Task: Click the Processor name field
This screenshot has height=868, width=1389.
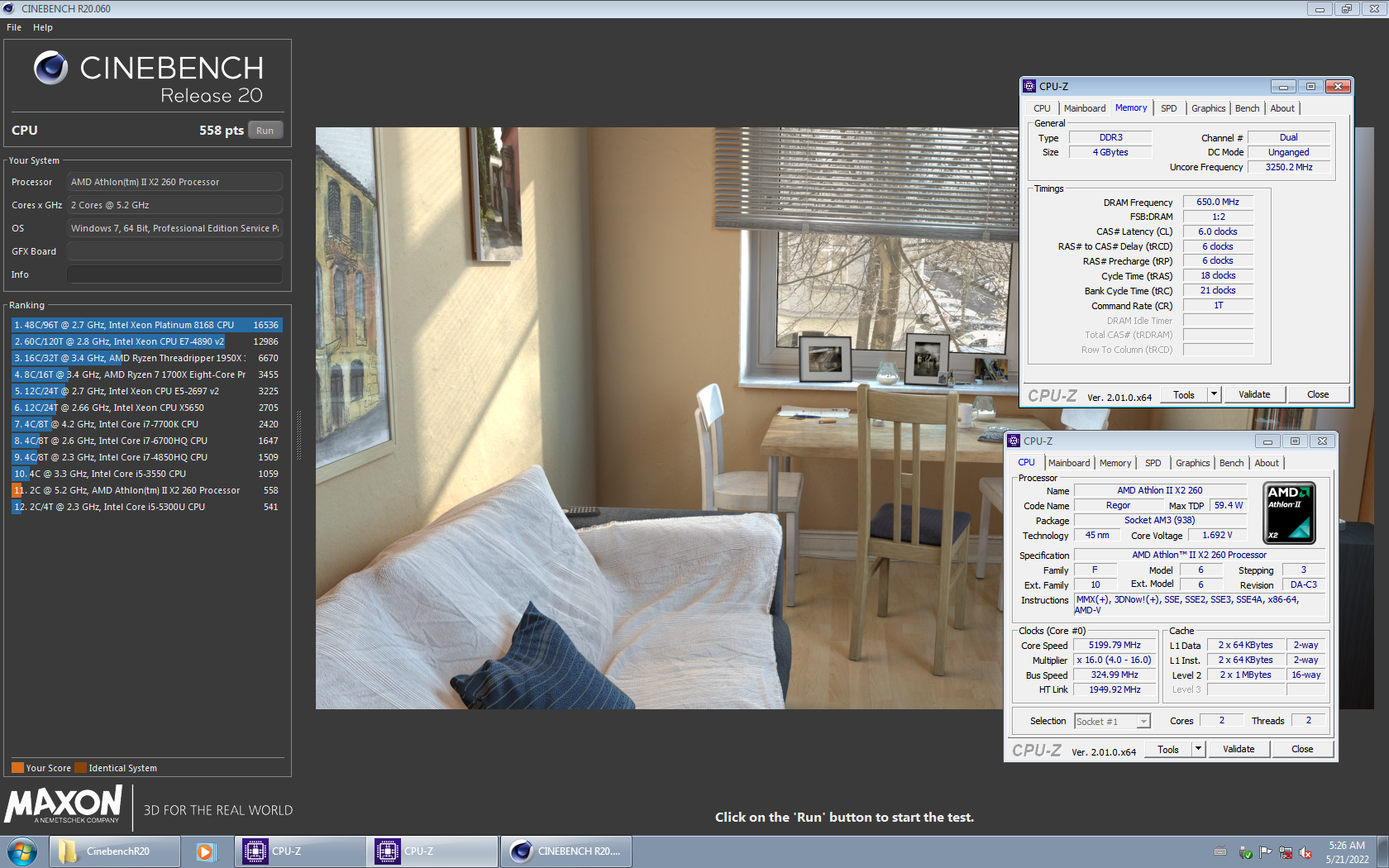Action: 175,182
